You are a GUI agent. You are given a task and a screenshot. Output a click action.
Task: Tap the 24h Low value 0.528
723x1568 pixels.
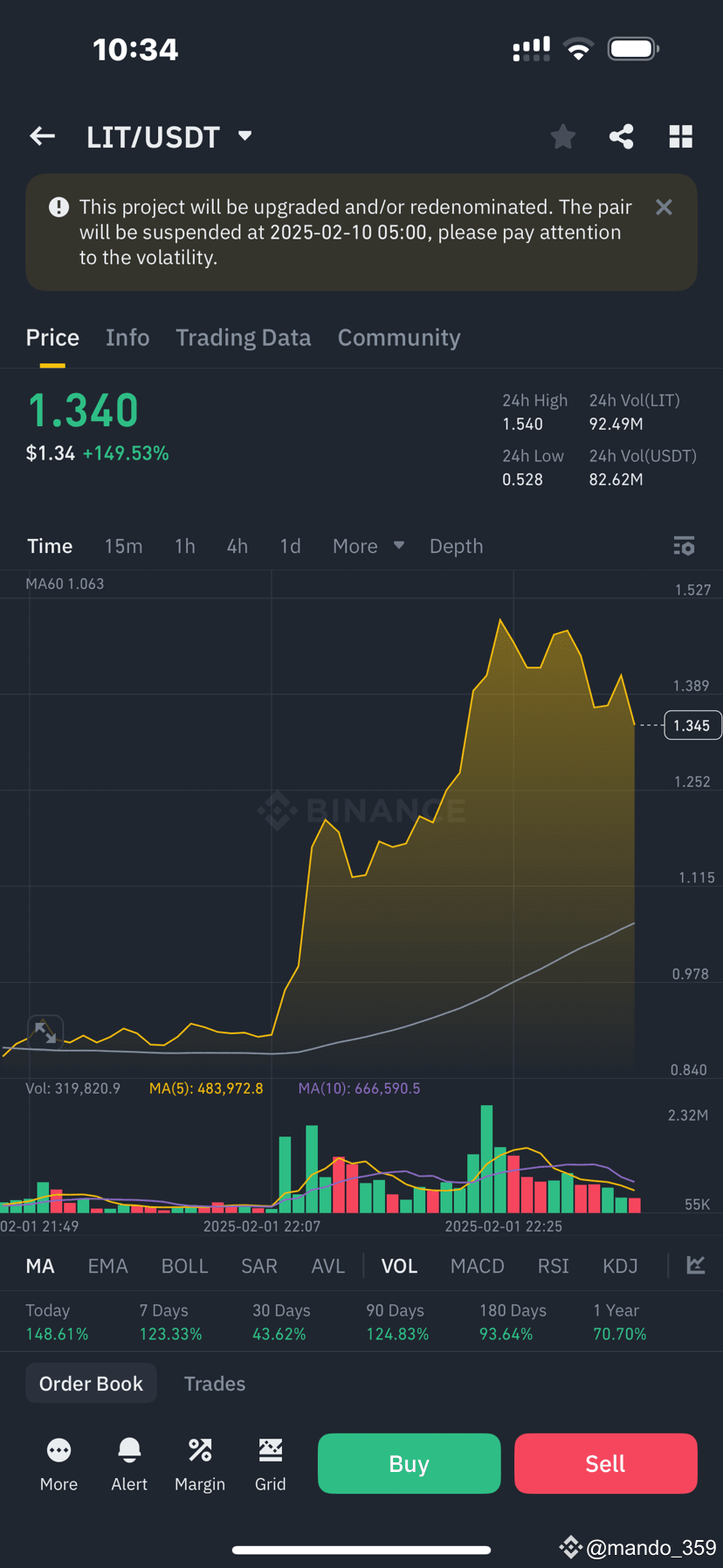pyautogui.click(x=522, y=480)
